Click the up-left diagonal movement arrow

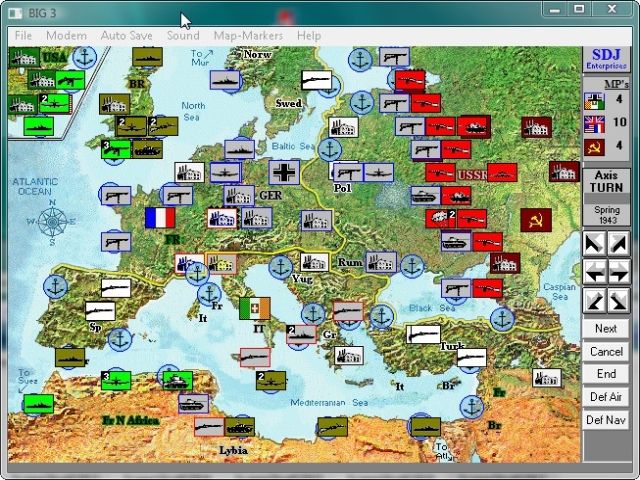594,243
